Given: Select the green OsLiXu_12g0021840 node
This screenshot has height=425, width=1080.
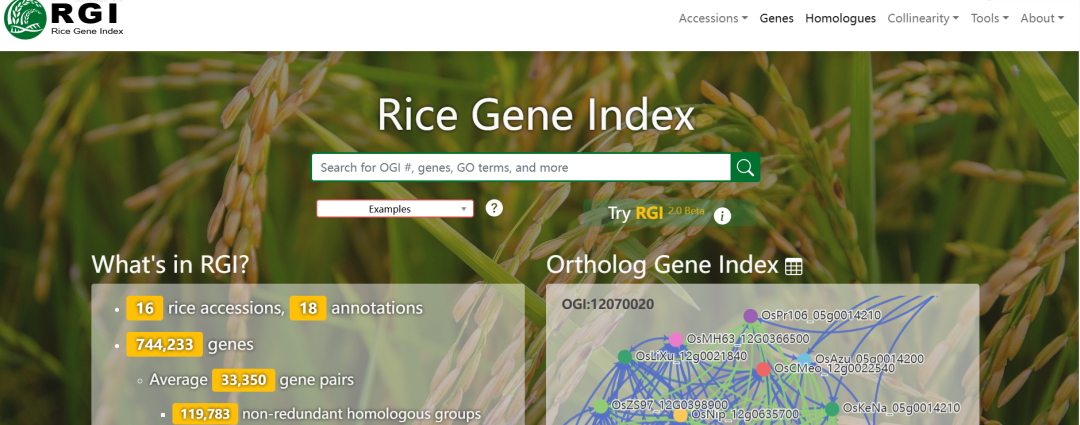Looking at the screenshot, I should pyautogui.click(x=625, y=357).
